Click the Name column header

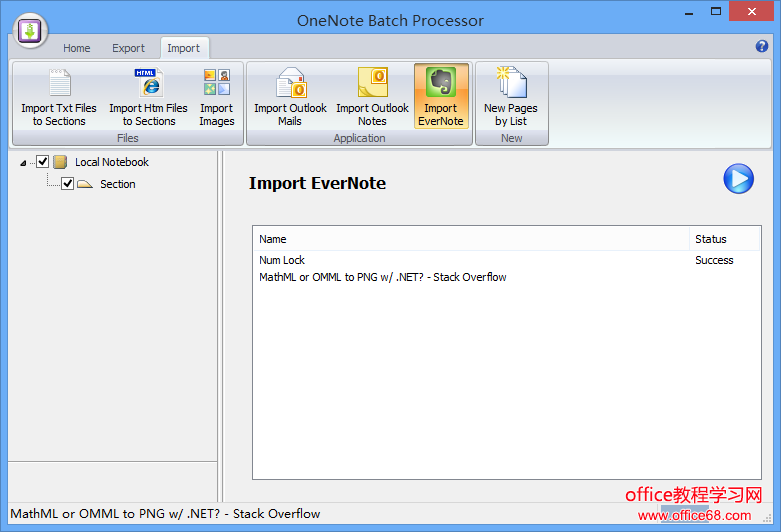pyautogui.click(x=471, y=239)
